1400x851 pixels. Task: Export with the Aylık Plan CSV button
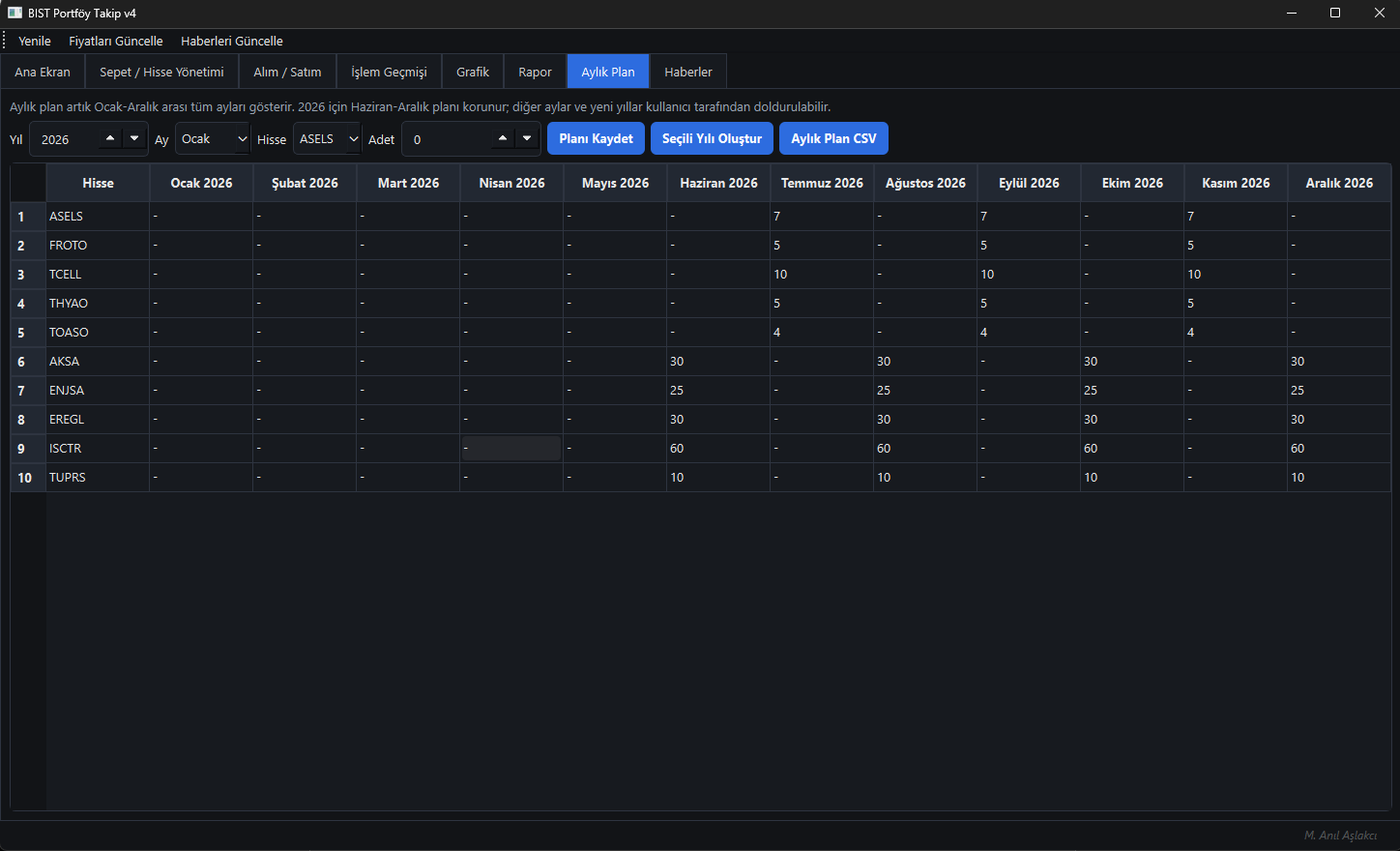pos(833,138)
